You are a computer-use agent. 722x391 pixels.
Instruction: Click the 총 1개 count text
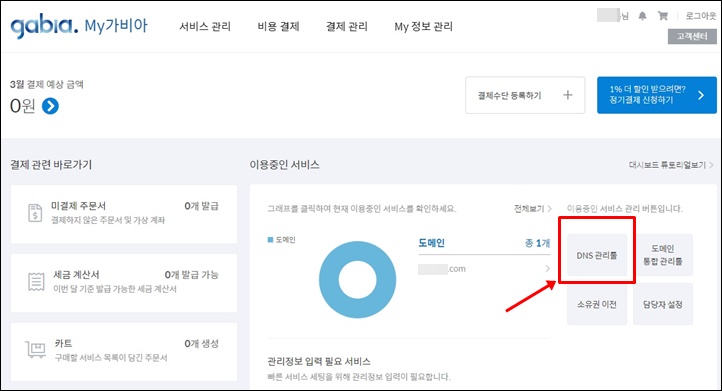pyautogui.click(x=537, y=243)
